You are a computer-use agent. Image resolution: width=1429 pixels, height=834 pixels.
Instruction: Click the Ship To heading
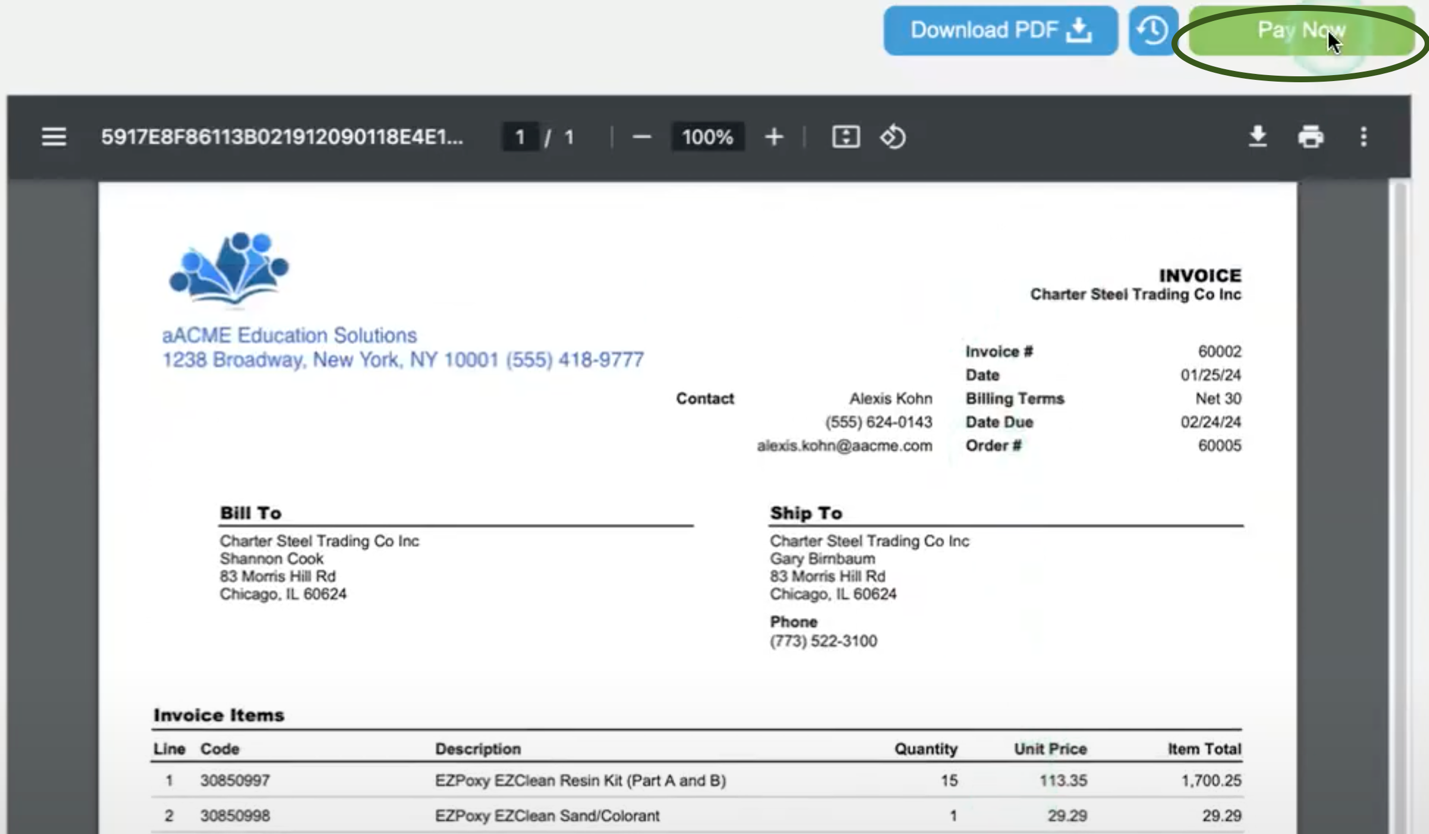(x=806, y=513)
